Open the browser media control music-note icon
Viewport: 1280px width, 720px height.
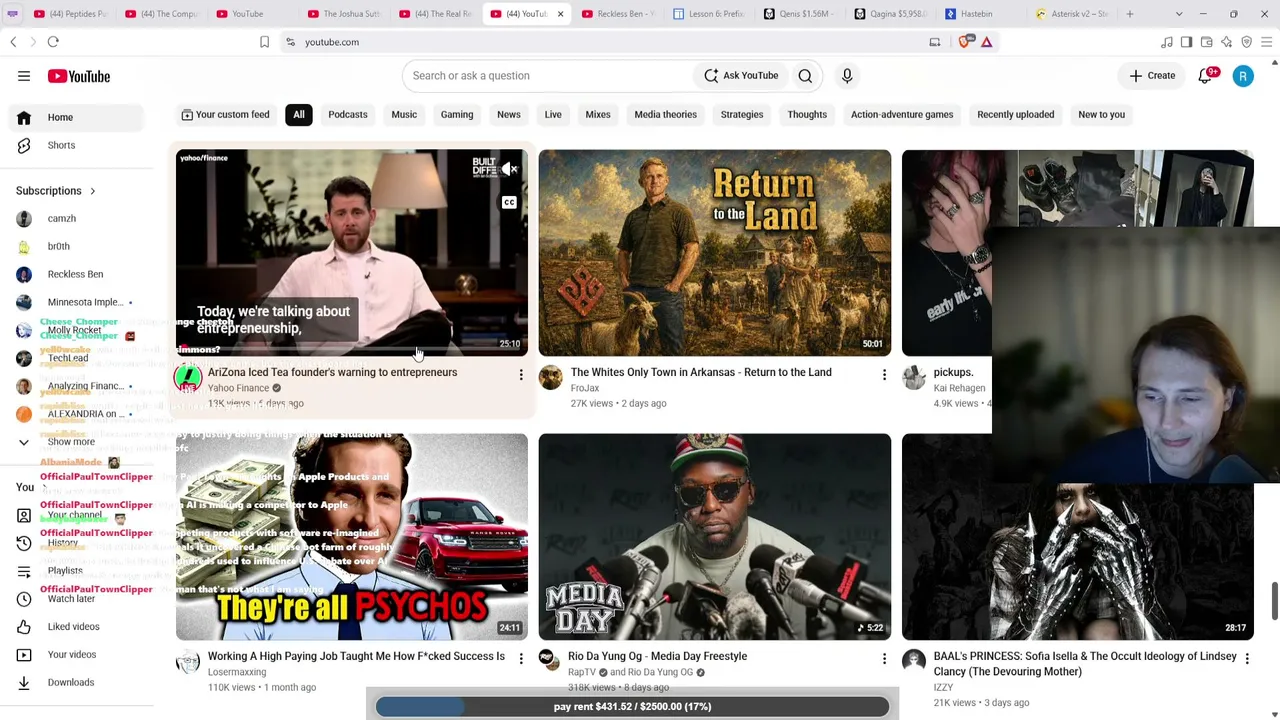[1166, 42]
